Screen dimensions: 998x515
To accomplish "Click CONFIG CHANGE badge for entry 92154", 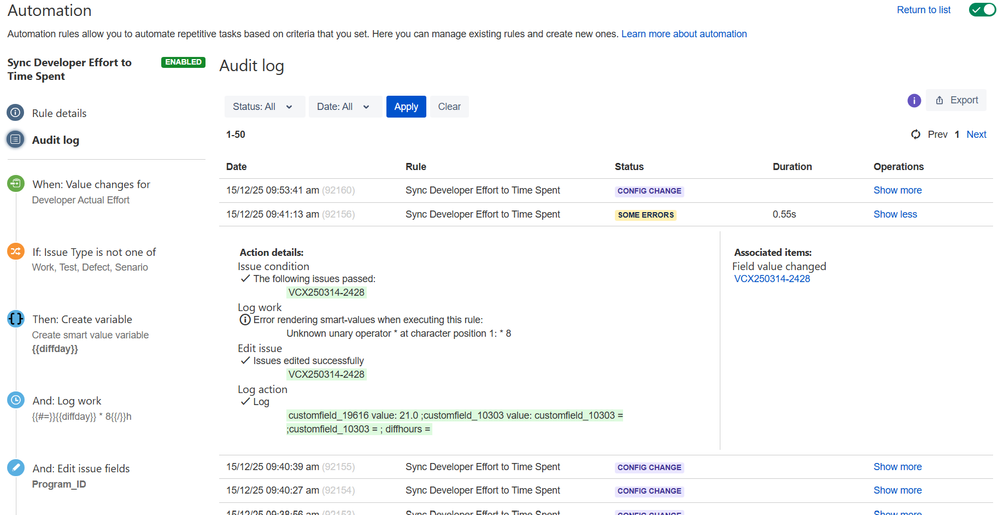I will [x=649, y=491].
